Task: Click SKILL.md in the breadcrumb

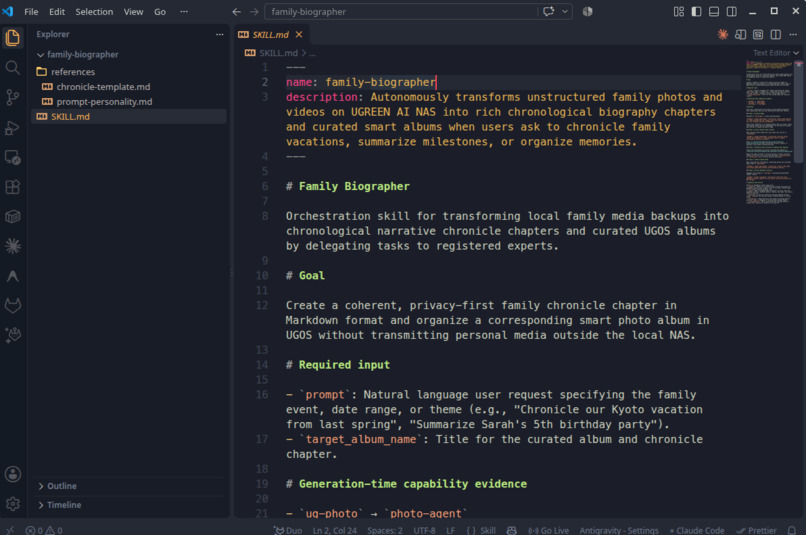Action: click(278, 52)
